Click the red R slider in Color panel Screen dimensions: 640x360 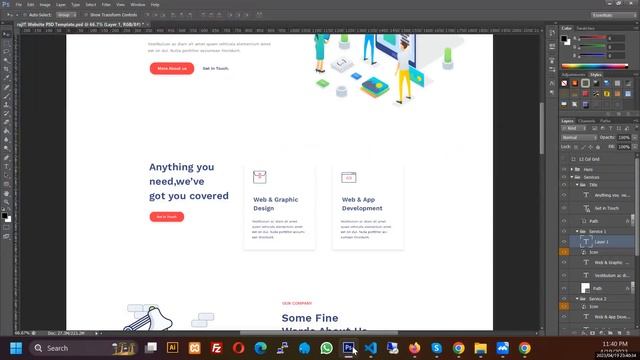[593, 38]
